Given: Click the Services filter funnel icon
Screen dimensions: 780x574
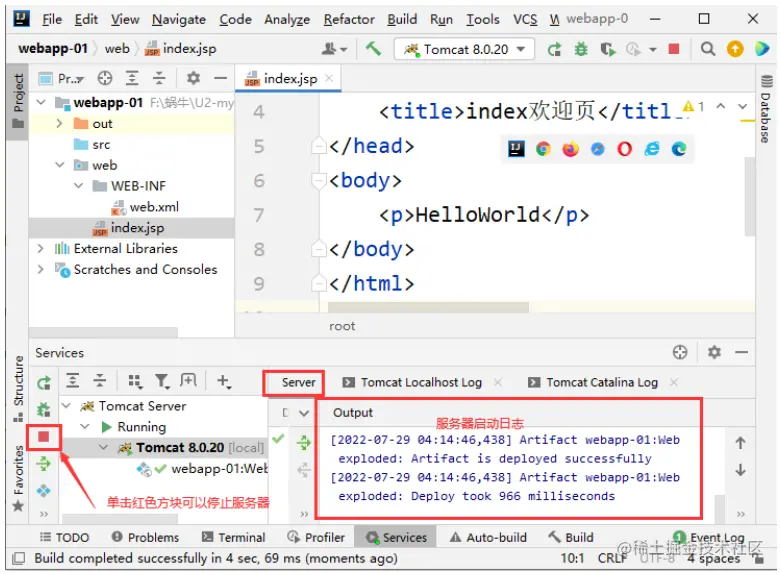Looking at the screenshot, I should click(x=162, y=382).
